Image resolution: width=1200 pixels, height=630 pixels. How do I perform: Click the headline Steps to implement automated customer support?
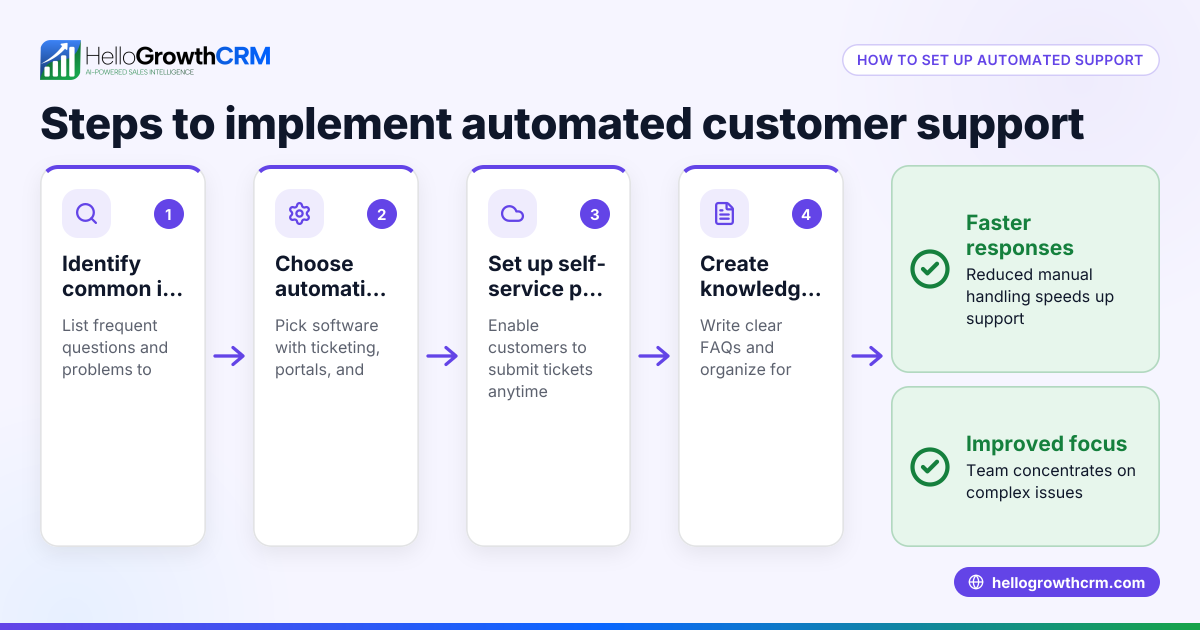tap(562, 123)
